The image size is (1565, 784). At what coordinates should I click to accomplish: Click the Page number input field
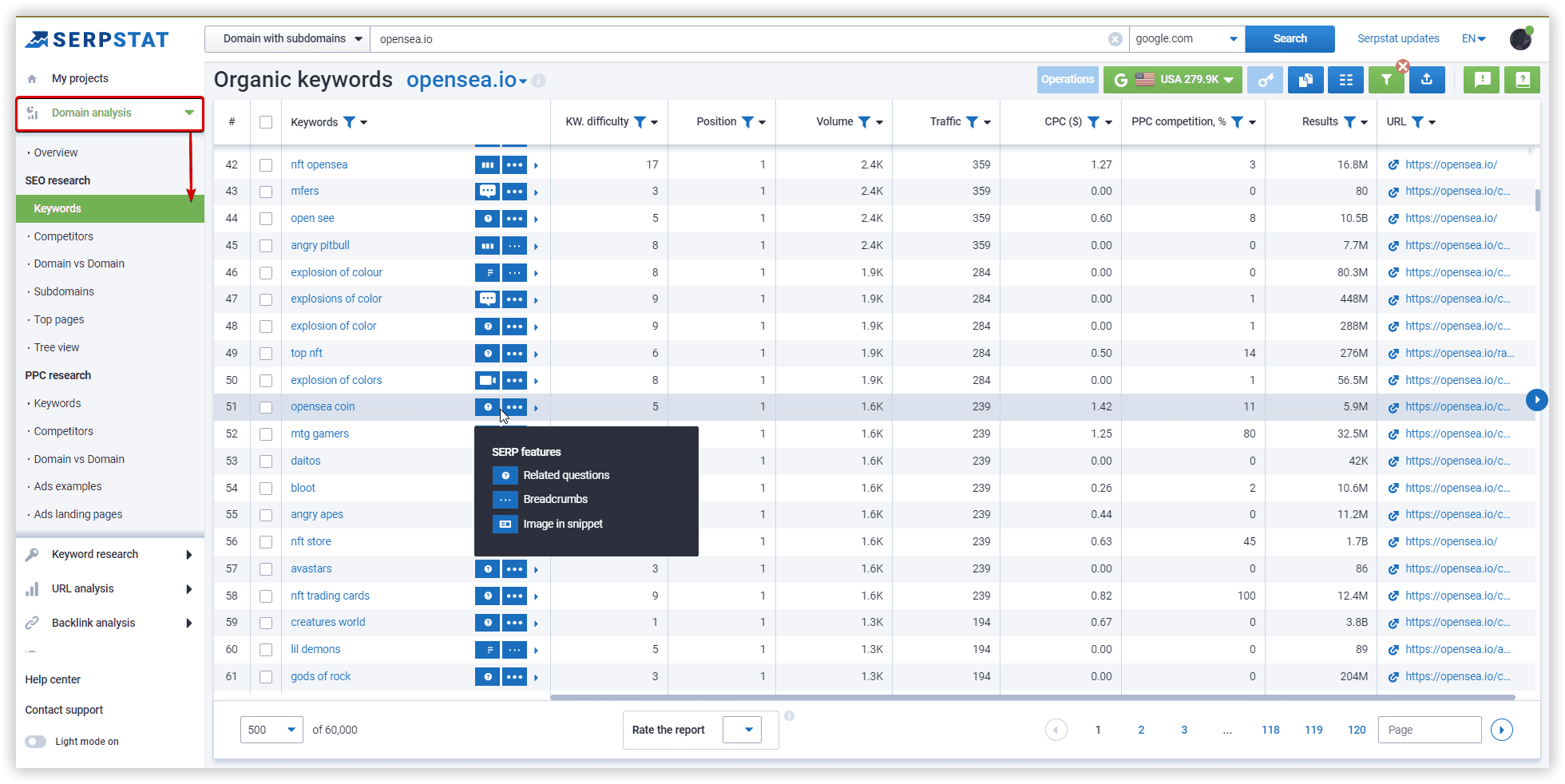point(1429,730)
